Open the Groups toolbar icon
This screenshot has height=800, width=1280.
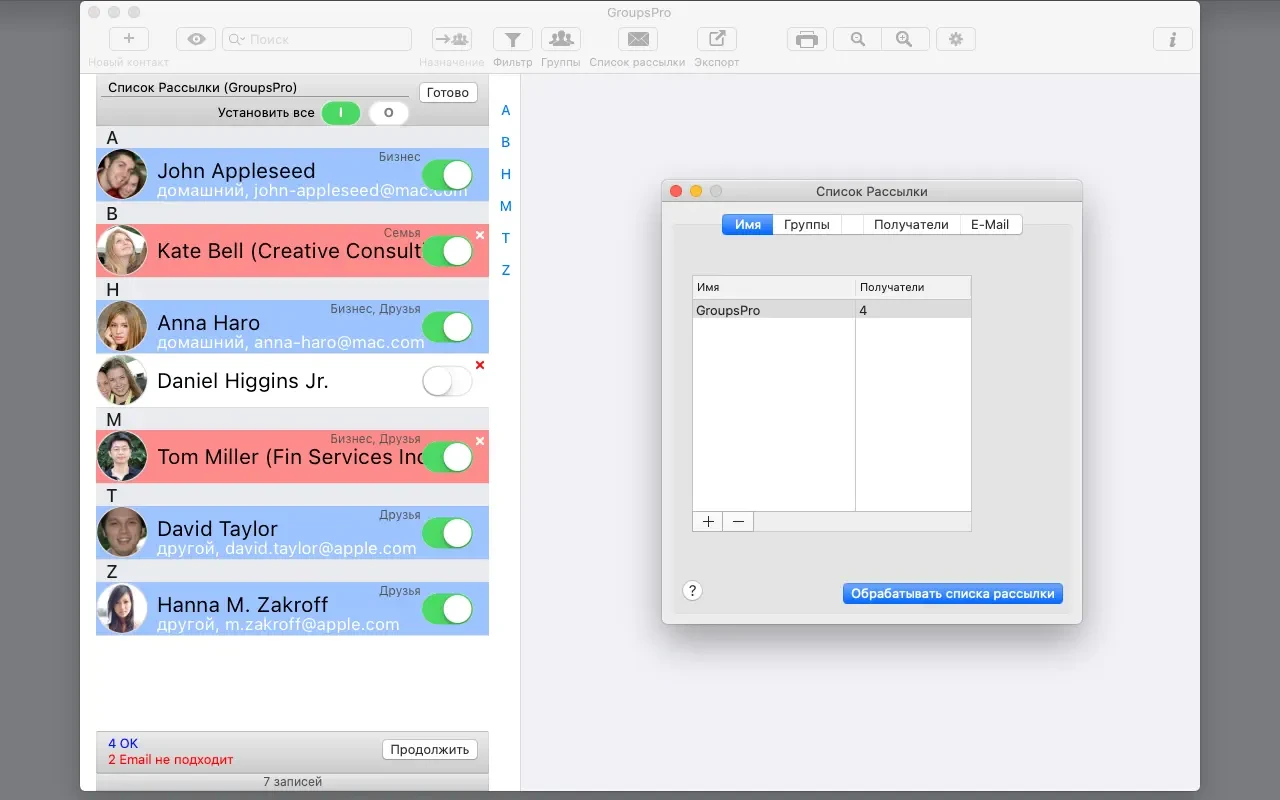tap(561, 39)
